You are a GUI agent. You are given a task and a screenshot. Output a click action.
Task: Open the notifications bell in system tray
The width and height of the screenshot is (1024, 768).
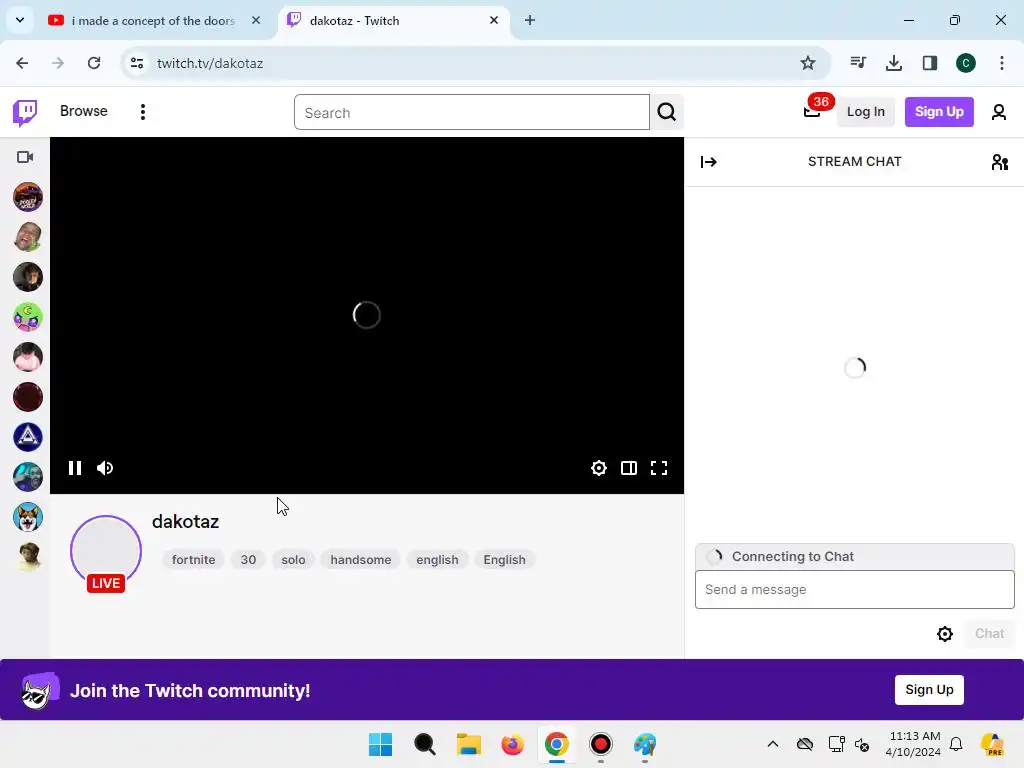tap(956, 744)
